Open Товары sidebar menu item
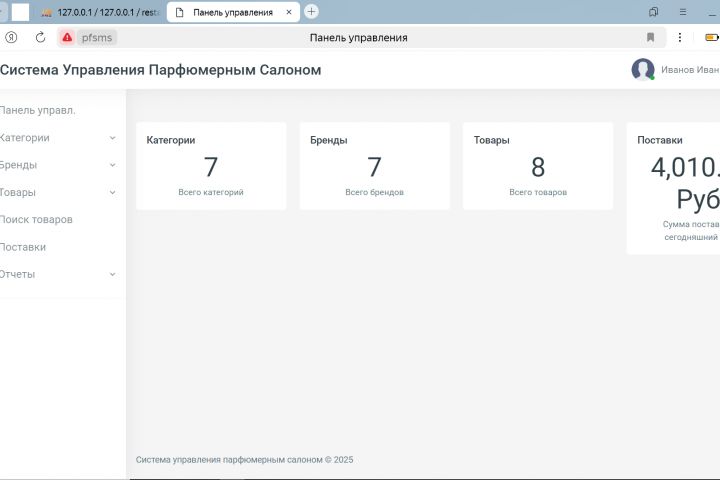 pyautogui.click(x=17, y=192)
